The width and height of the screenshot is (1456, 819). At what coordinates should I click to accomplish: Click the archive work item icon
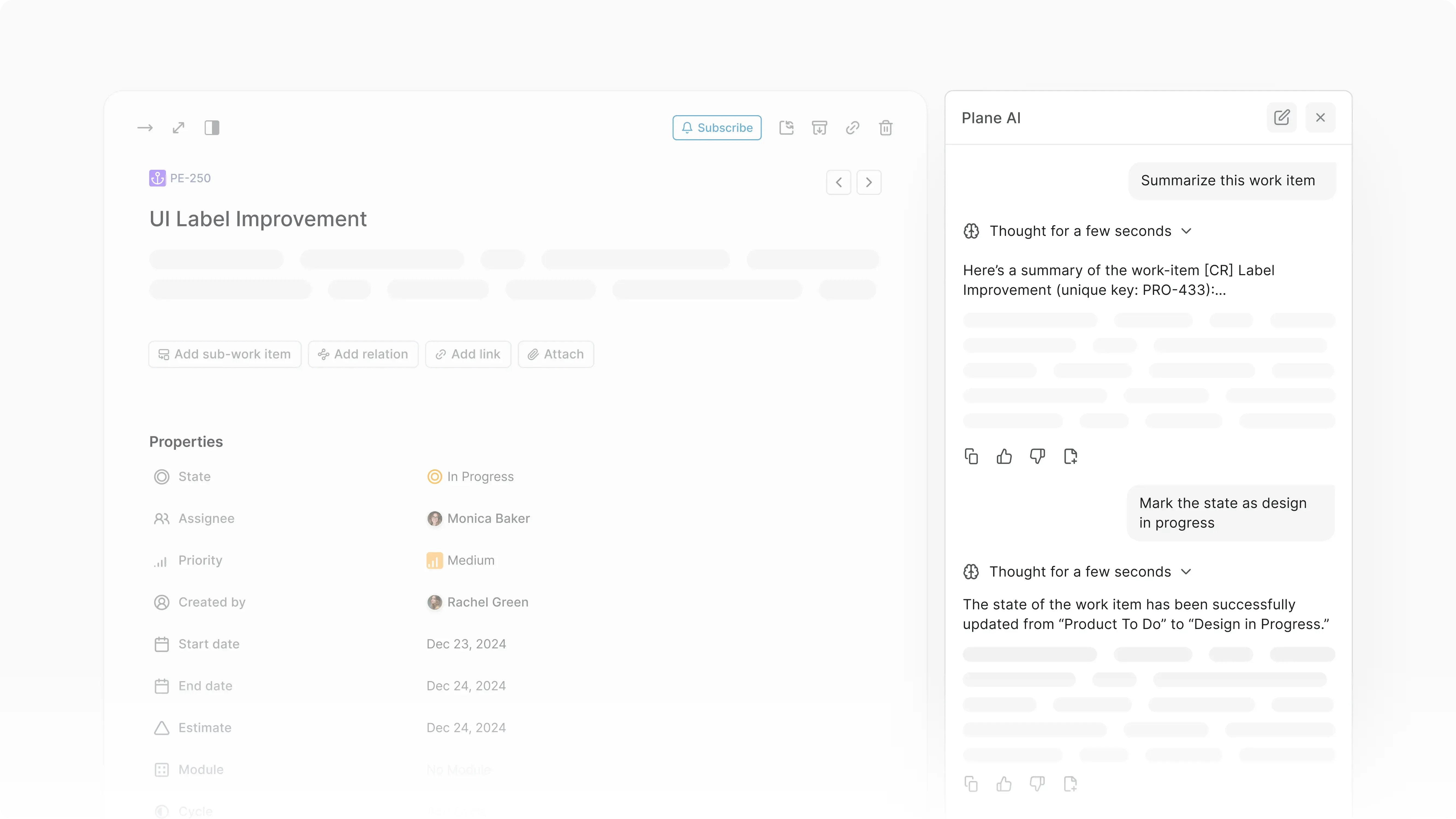pyautogui.click(x=819, y=128)
